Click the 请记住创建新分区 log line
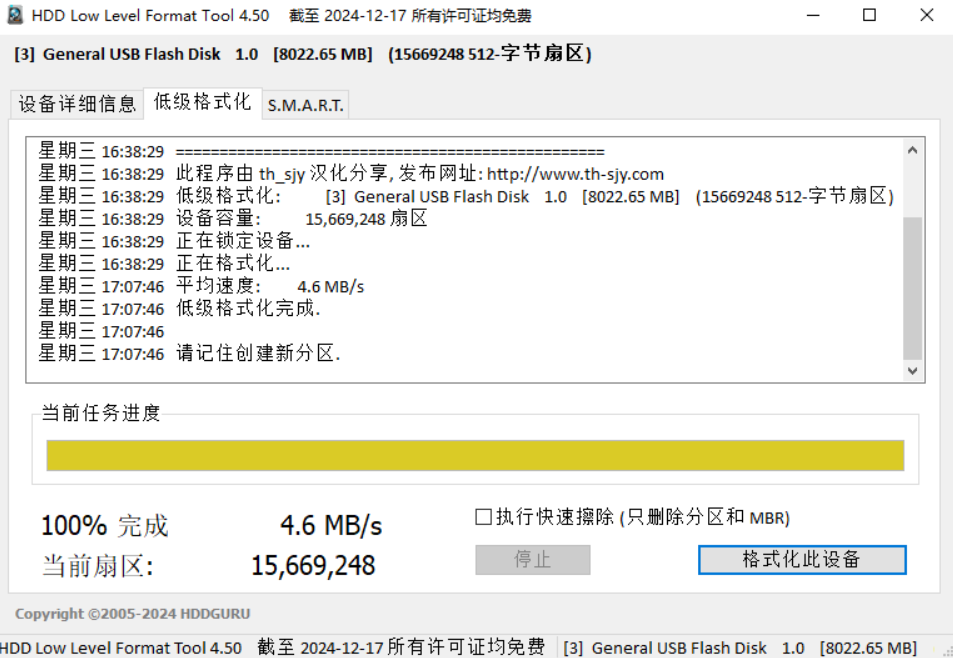The image size is (953, 658). click(258, 354)
